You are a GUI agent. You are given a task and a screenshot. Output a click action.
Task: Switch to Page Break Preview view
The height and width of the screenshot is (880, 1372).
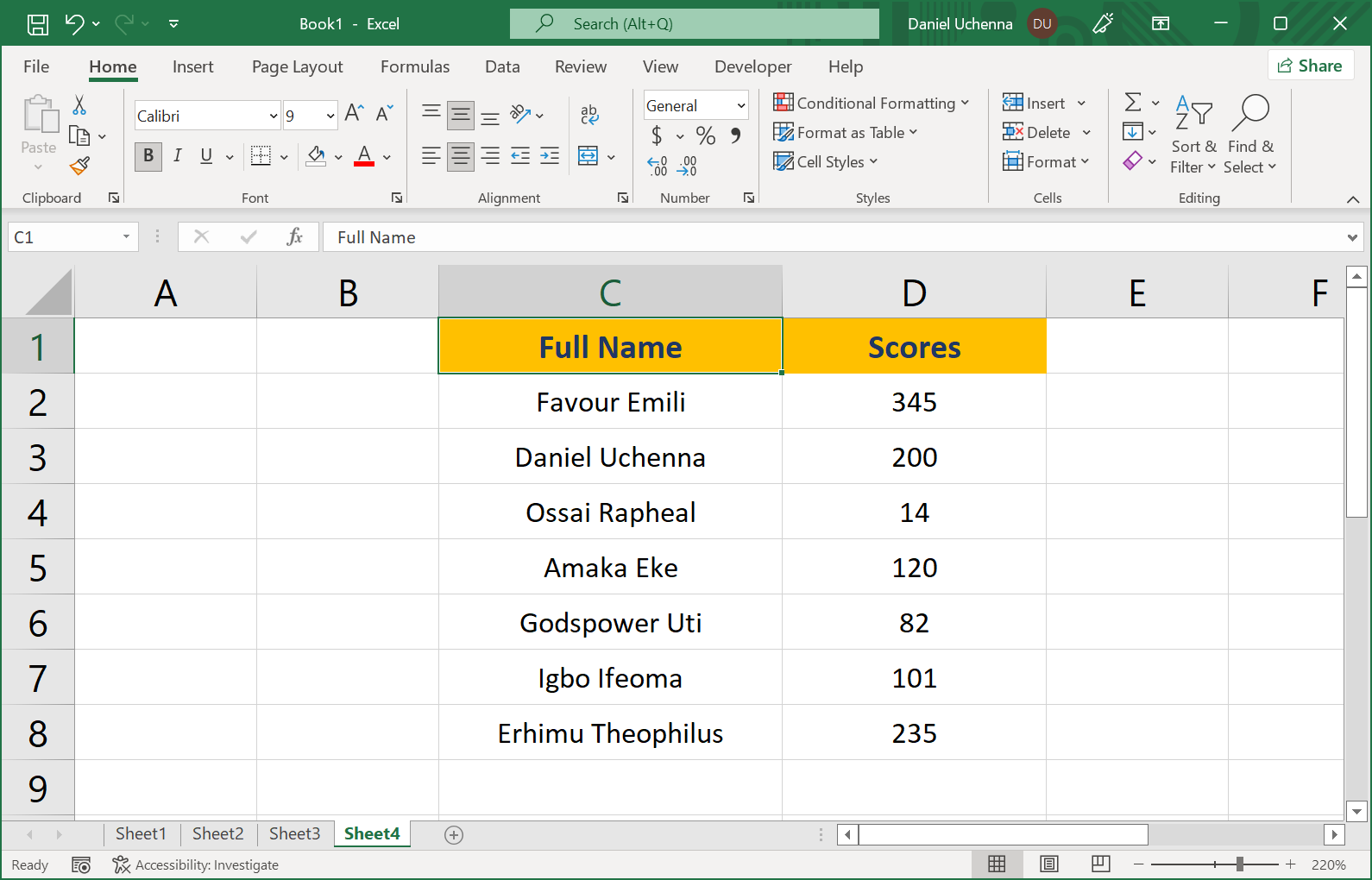(x=1100, y=864)
